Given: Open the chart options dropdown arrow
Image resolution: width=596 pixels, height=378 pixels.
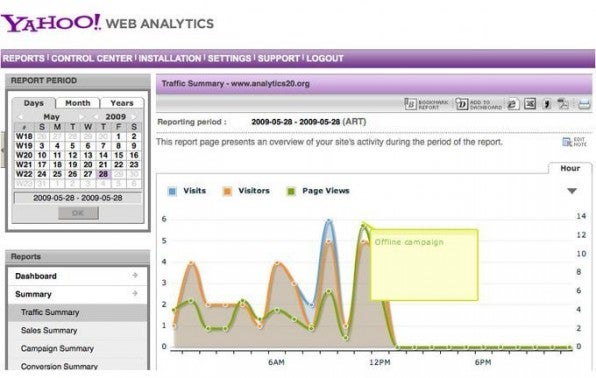Looking at the screenshot, I should (572, 191).
